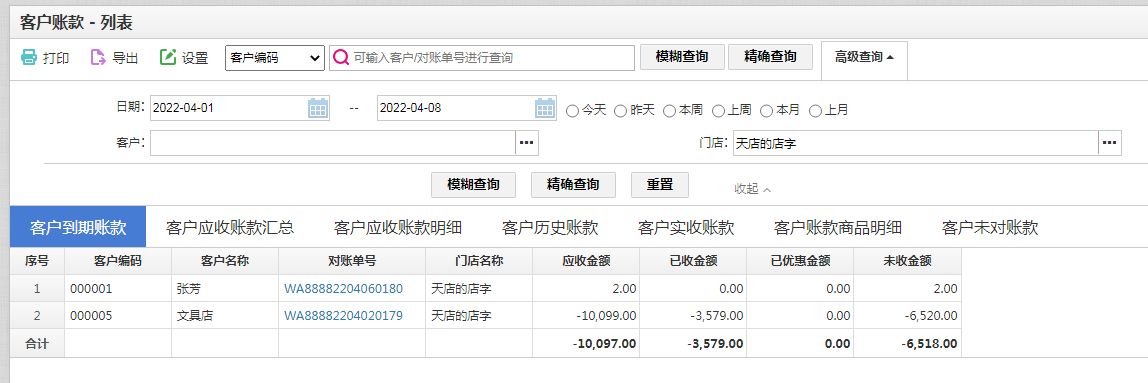The height and width of the screenshot is (383, 1148).
Task: Switch to the 客户实收账款 tab
Action: pos(686,227)
